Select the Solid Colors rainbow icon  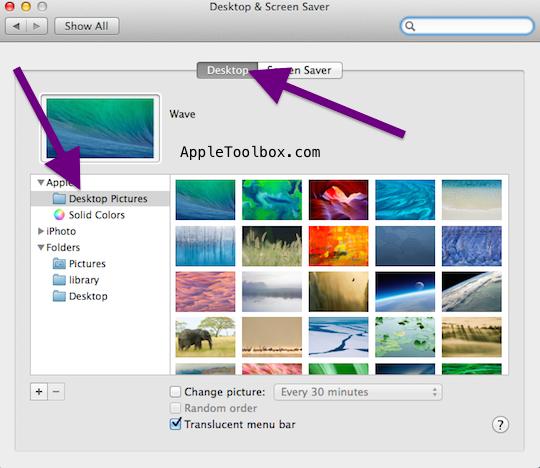59,215
